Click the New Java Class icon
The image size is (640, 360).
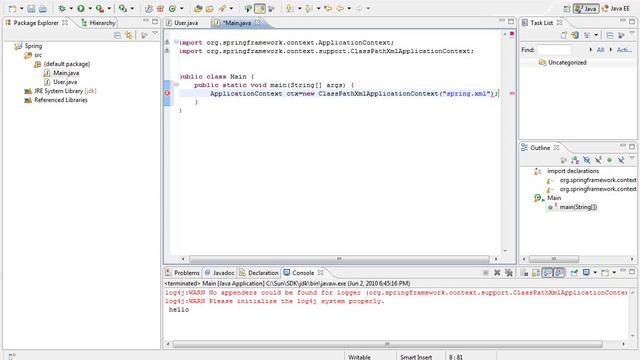172,9
